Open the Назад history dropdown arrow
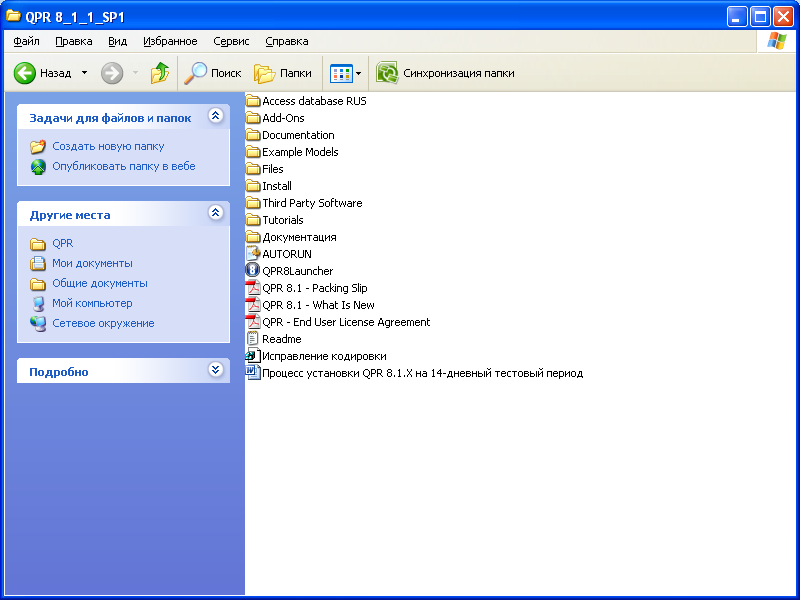This screenshot has height=600, width=800. 85,73
